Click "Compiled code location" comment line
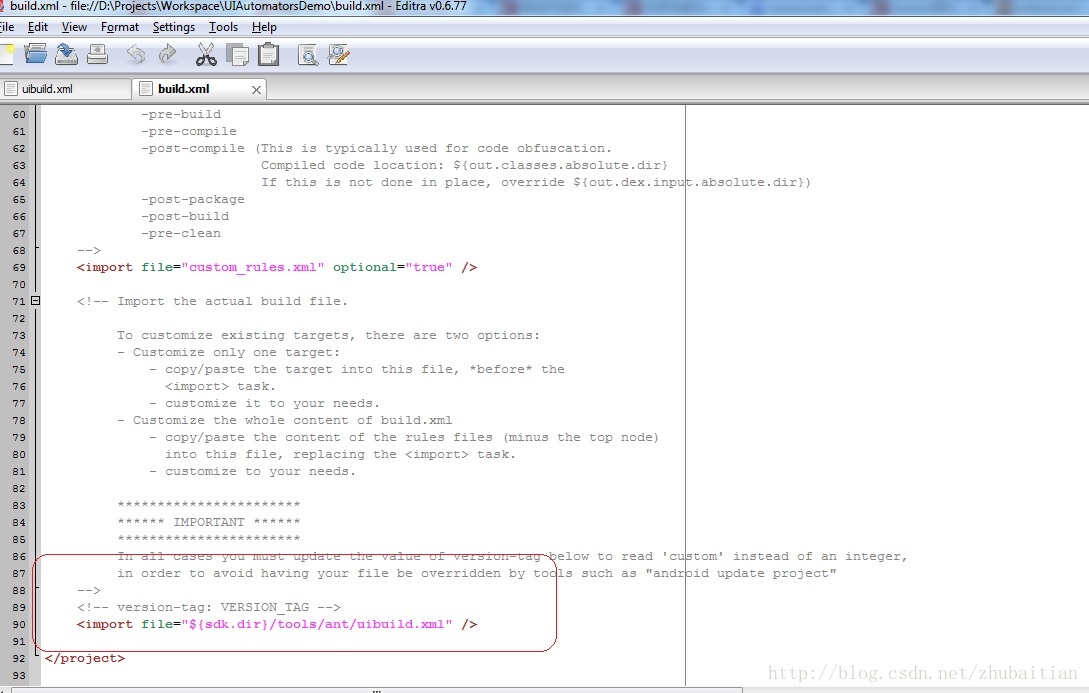The width and height of the screenshot is (1089, 693). [x=464, y=165]
